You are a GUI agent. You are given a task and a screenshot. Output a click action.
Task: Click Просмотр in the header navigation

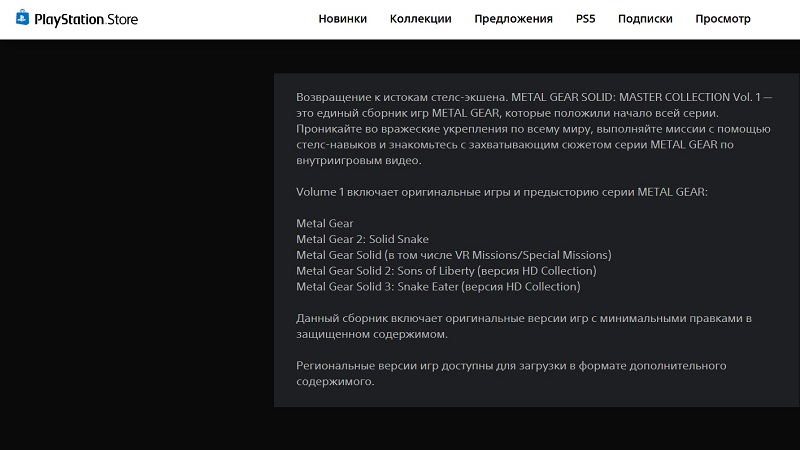pos(722,19)
